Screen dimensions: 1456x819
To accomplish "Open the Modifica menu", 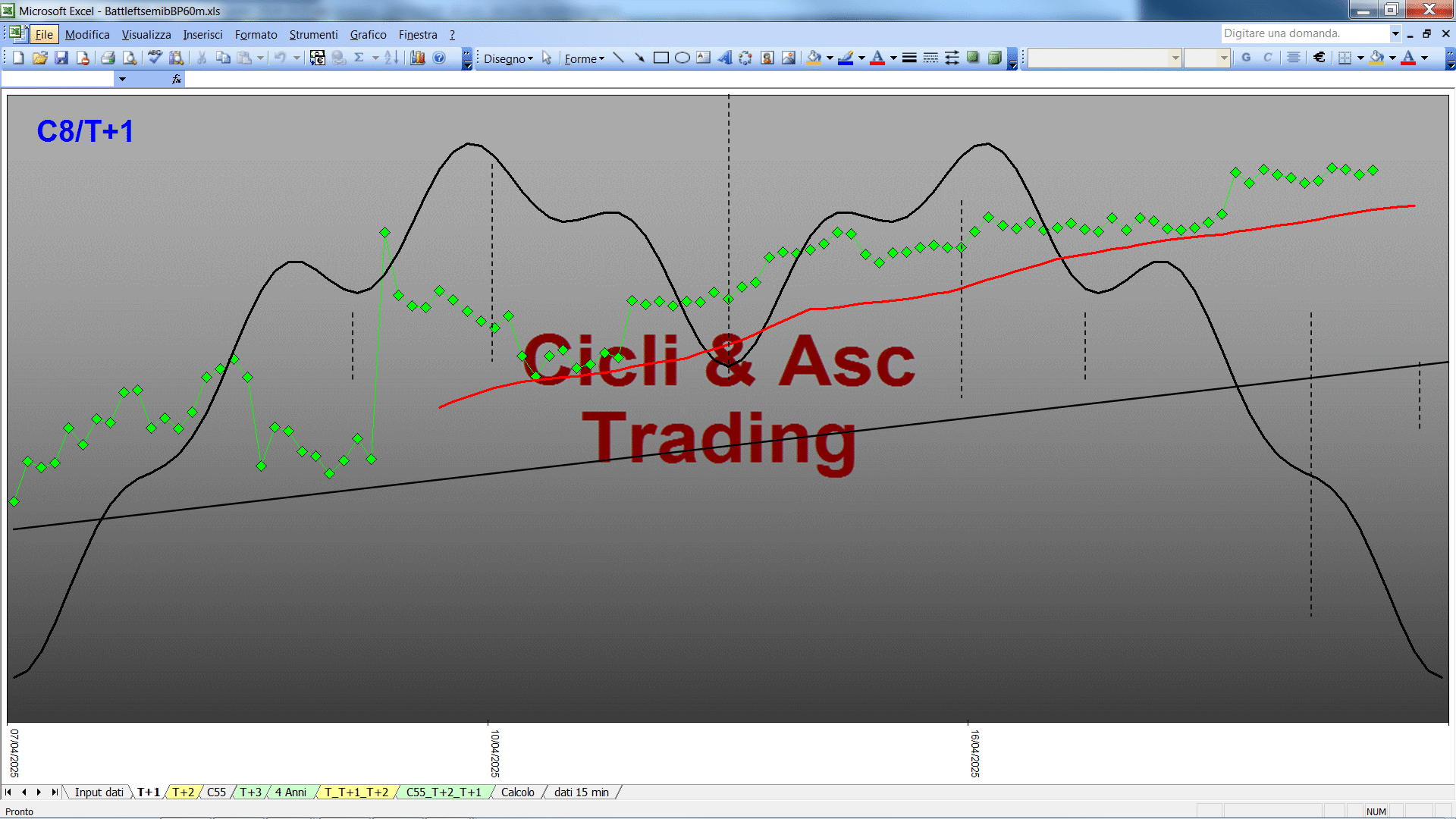I will 87,35.
